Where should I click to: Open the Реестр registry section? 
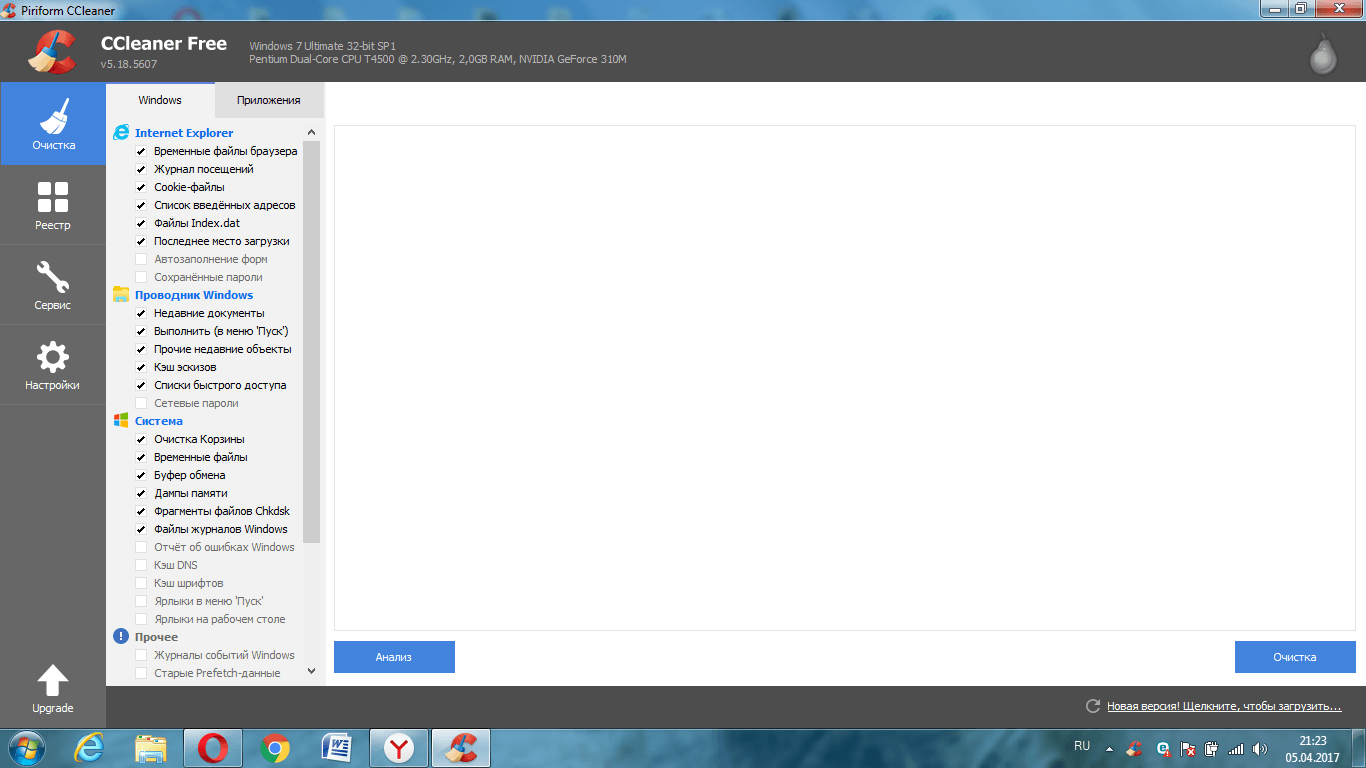click(x=53, y=205)
